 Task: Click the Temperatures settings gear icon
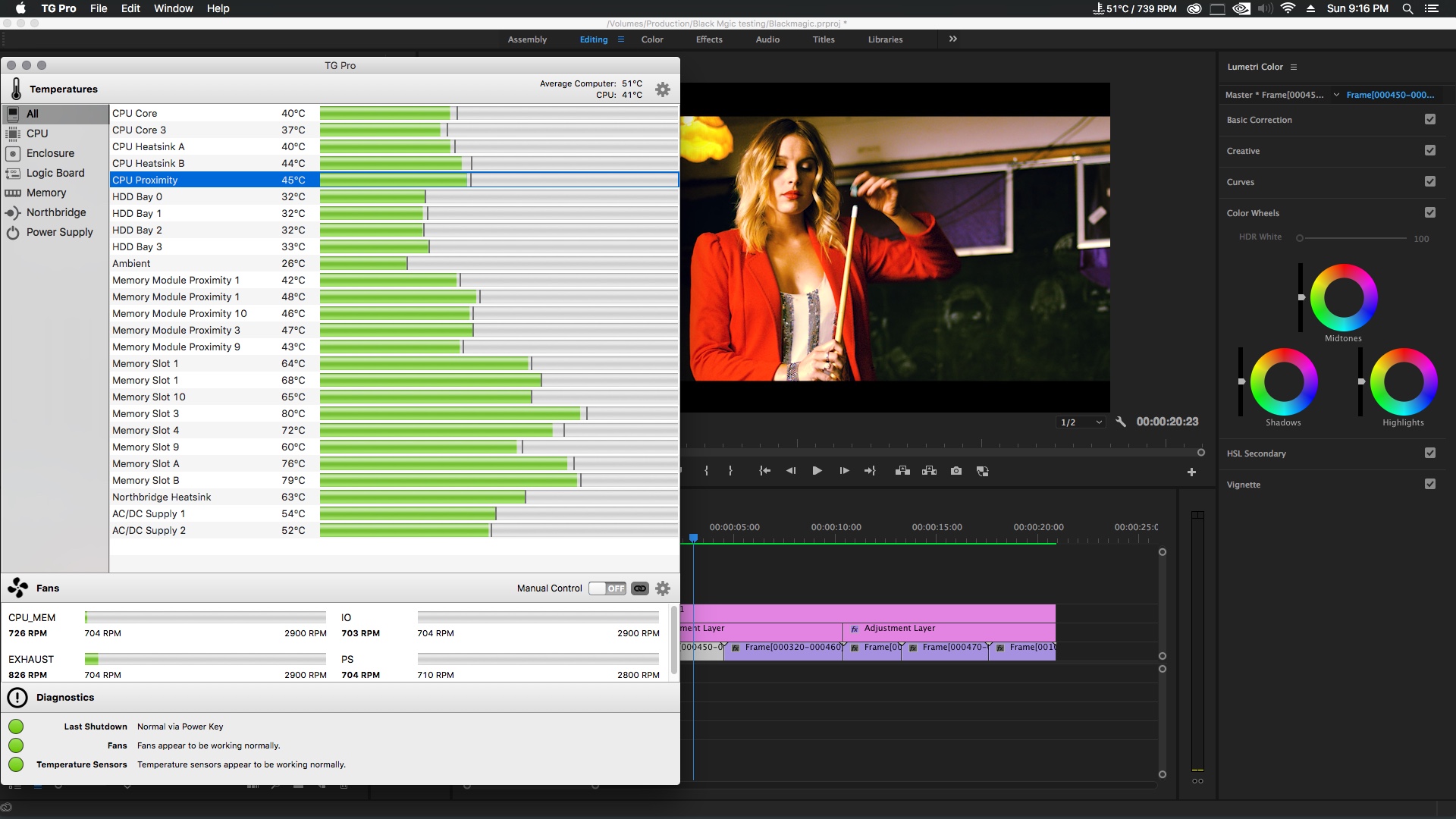tap(662, 89)
